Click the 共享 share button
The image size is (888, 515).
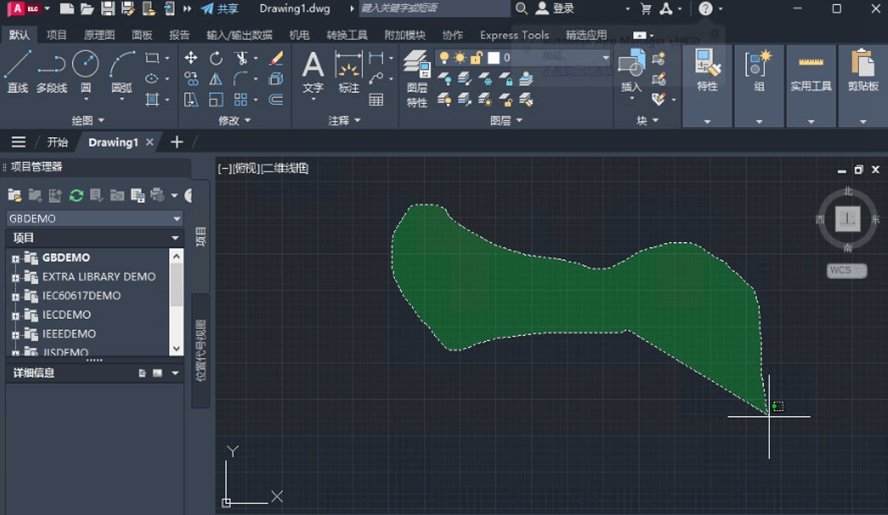(x=220, y=8)
